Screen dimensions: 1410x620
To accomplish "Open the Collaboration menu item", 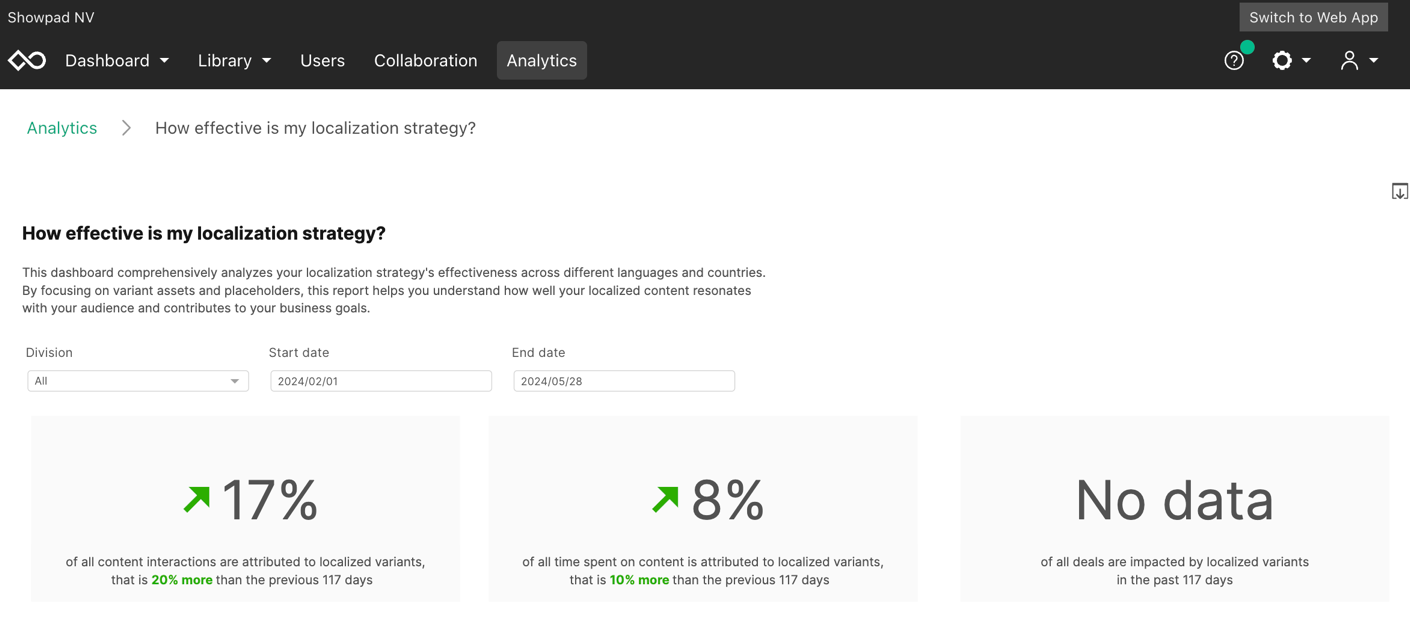I will tap(425, 61).
